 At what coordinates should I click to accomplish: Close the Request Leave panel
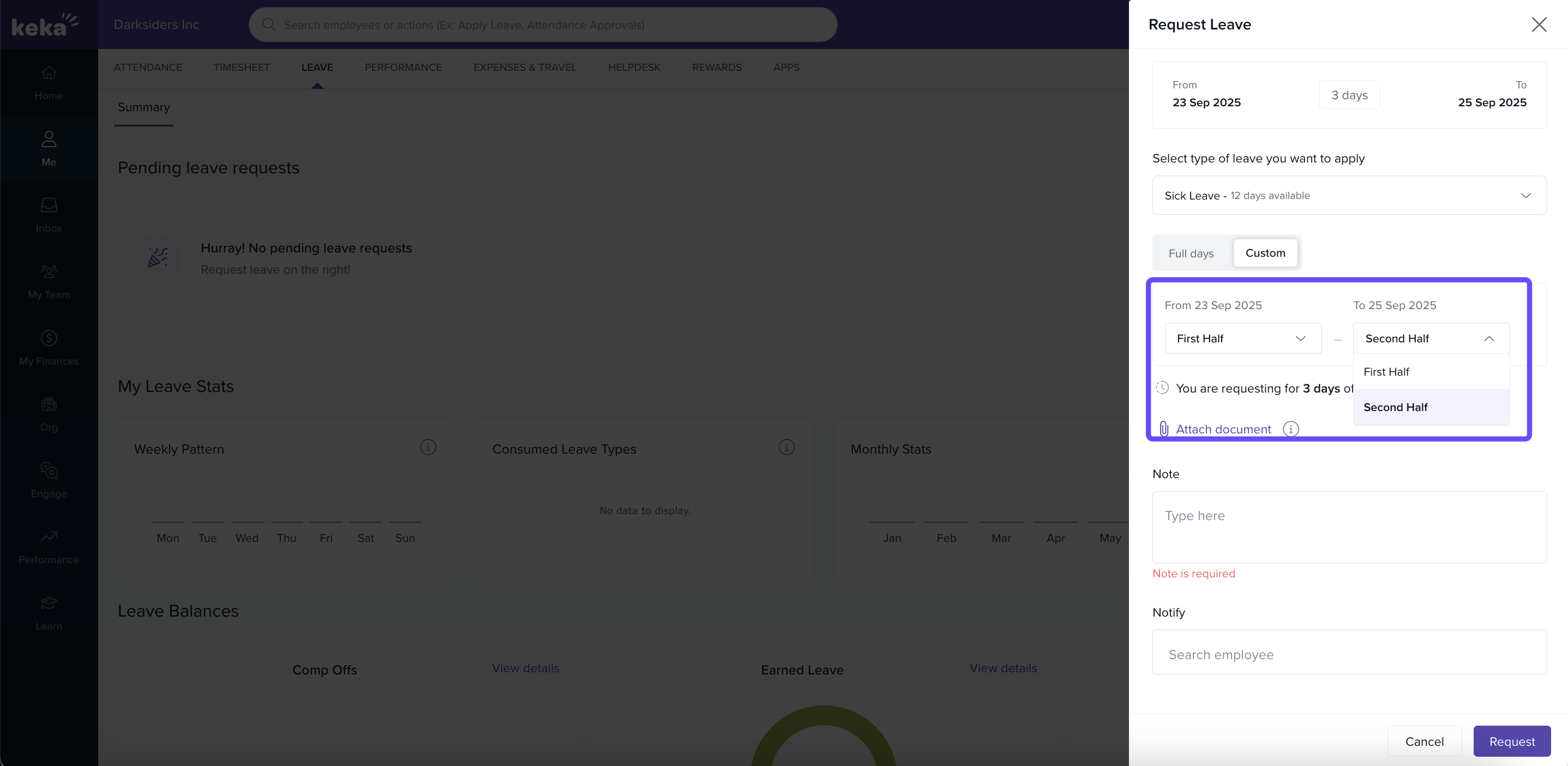click(x=1538, y=25)
